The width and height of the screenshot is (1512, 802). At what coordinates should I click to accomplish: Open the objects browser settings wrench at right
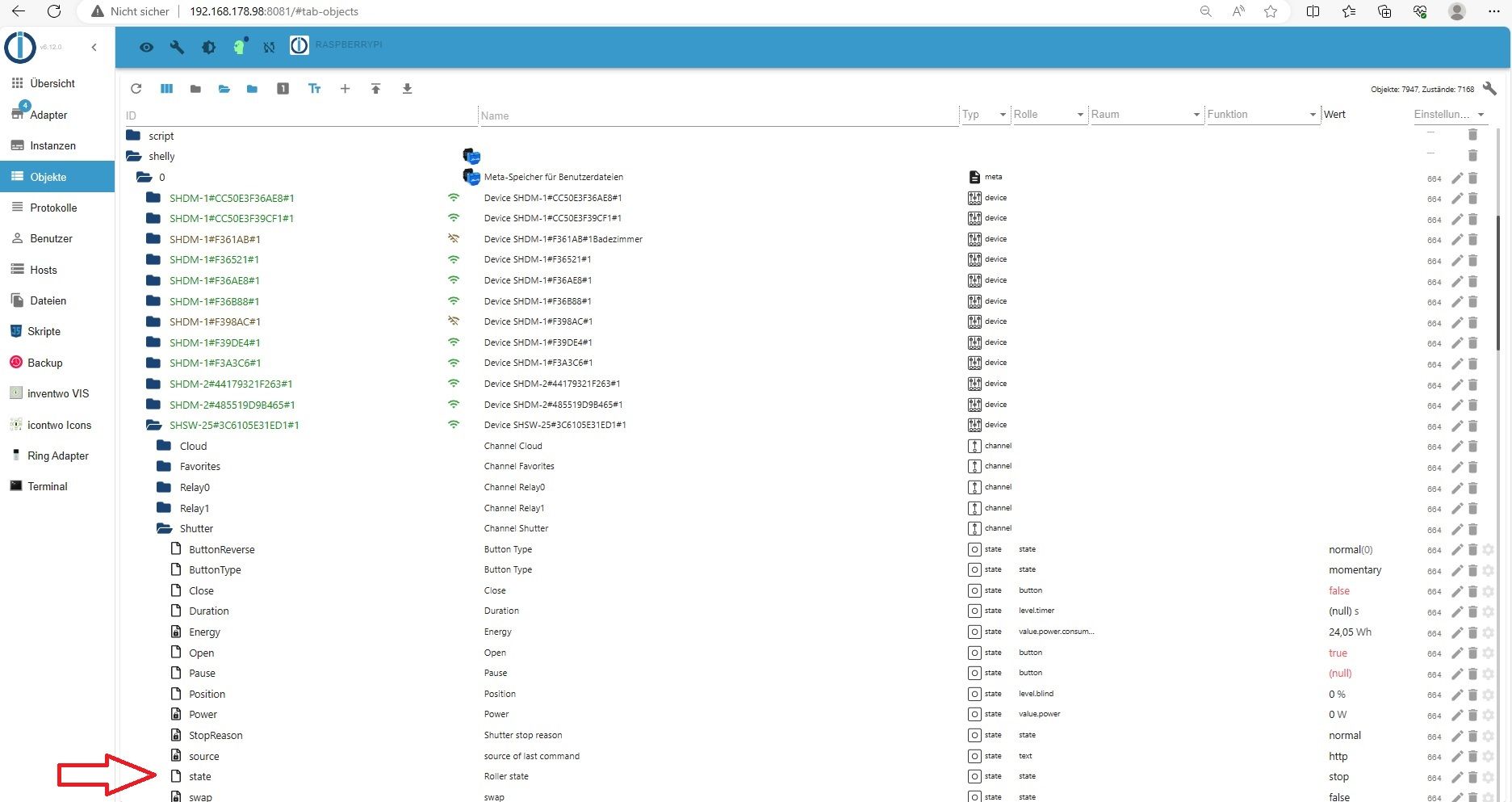[1489, 89]
